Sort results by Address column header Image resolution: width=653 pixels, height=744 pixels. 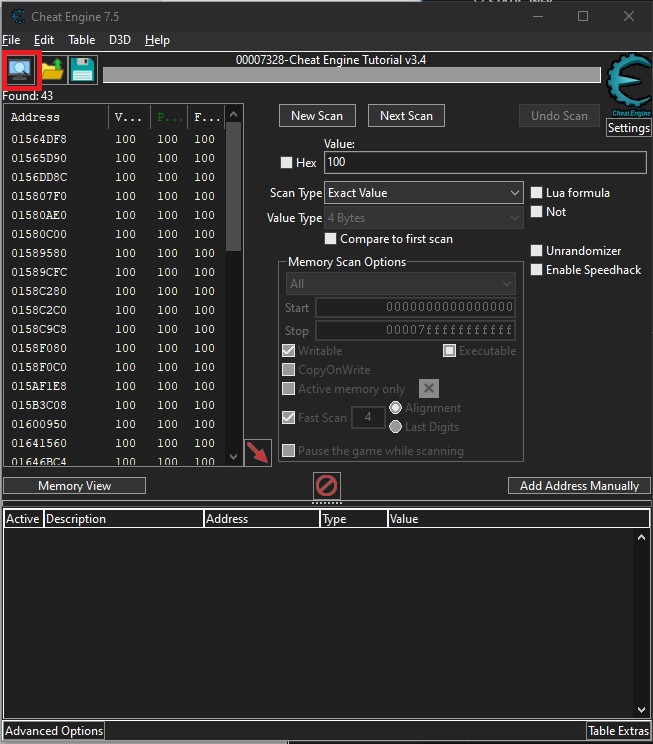pos(56,117)
